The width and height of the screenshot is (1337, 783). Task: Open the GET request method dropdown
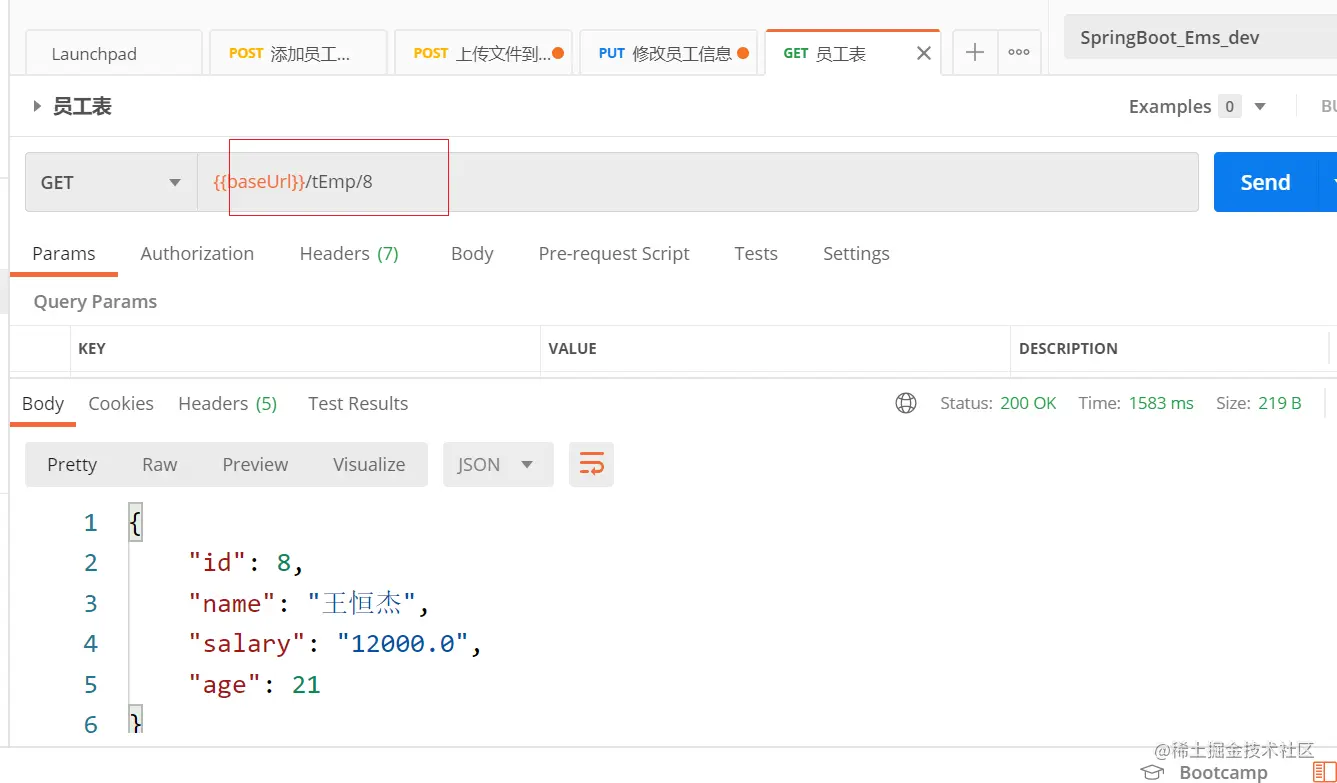(x=174, y=182)
